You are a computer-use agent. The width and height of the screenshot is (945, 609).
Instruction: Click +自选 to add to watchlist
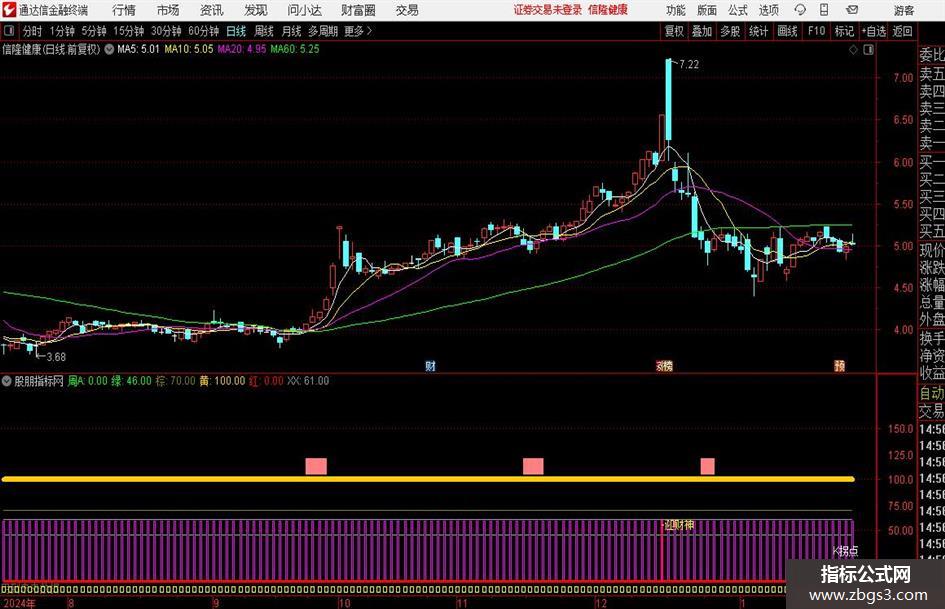point(874,31)
